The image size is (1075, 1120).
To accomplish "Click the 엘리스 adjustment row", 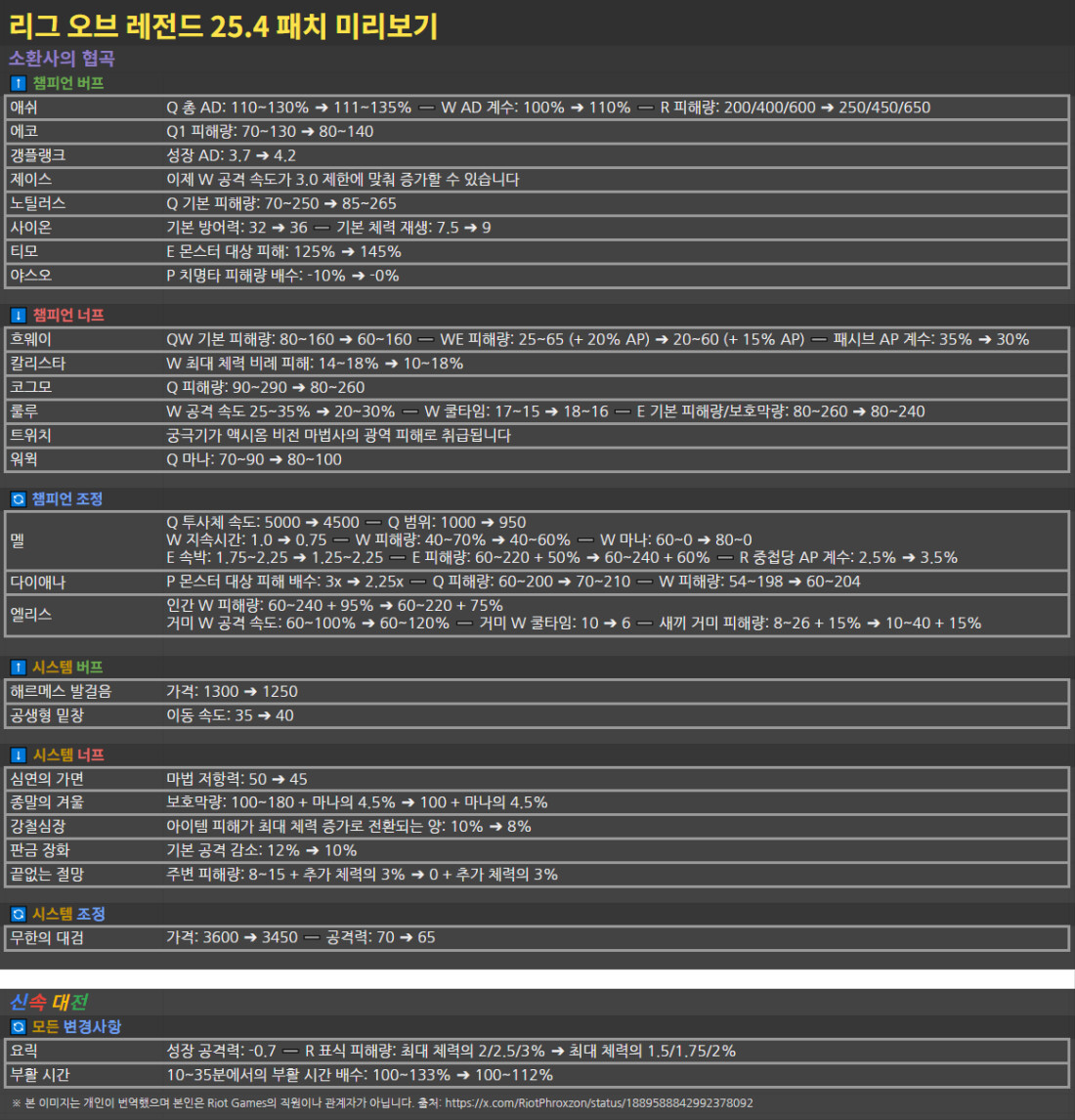I will pos(537,615).
